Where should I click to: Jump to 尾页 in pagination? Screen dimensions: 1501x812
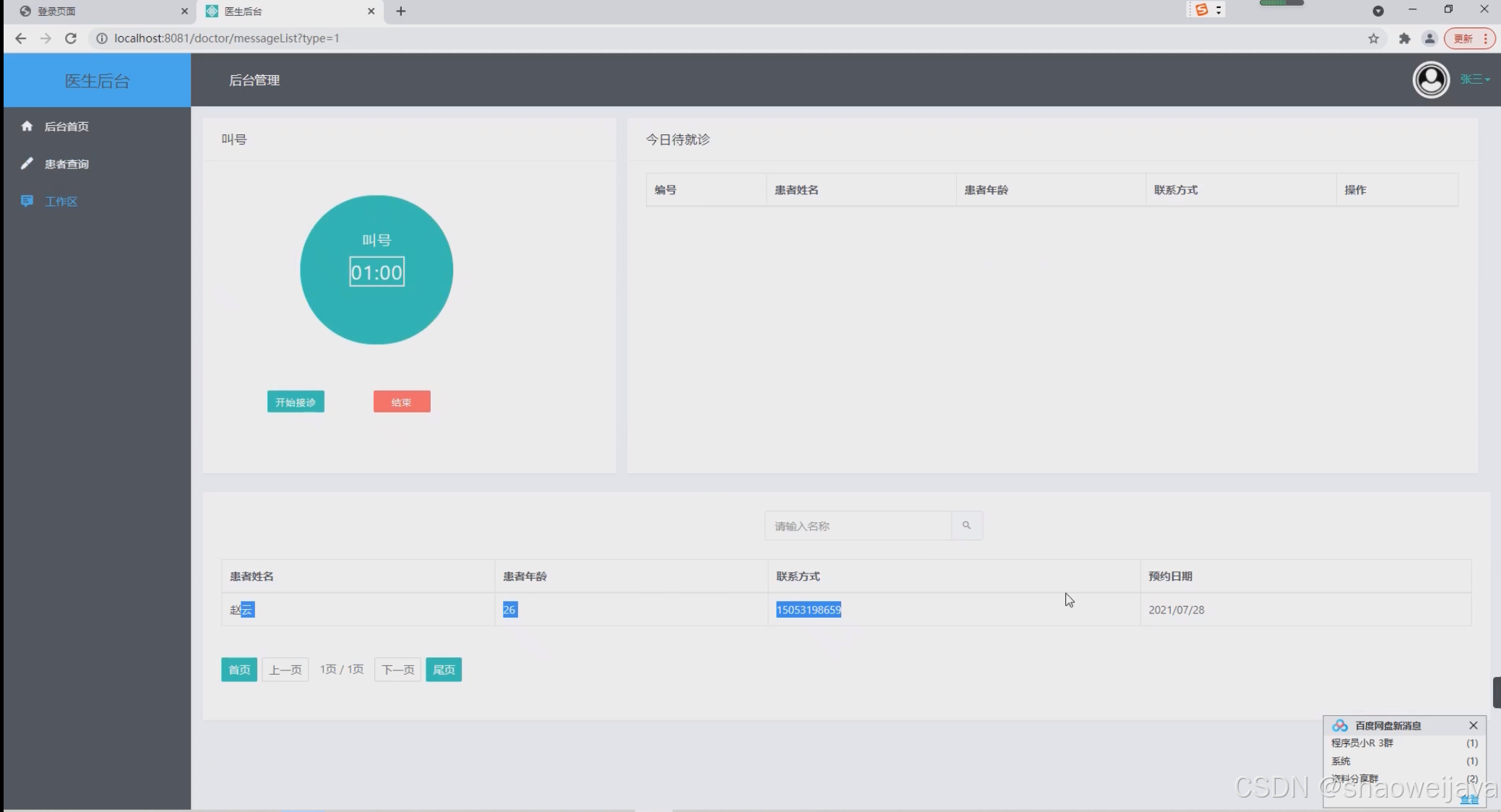click(x=444, y=670)
